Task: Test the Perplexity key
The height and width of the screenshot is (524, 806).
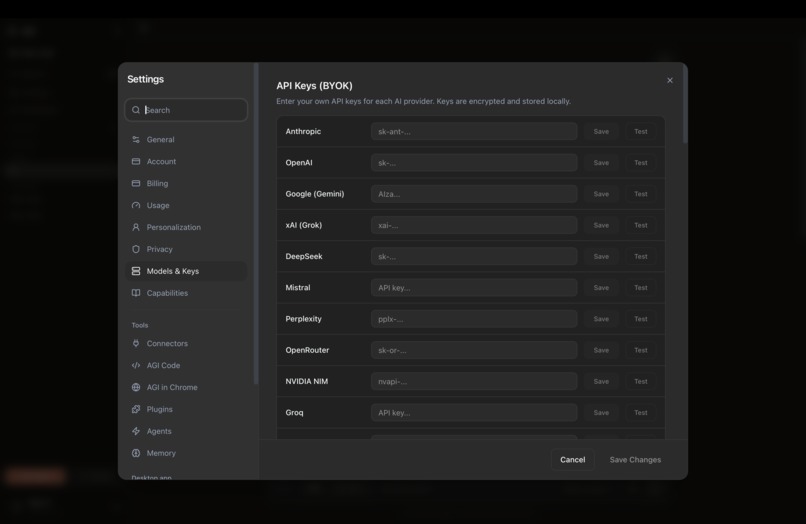Action: pos(640,319)
